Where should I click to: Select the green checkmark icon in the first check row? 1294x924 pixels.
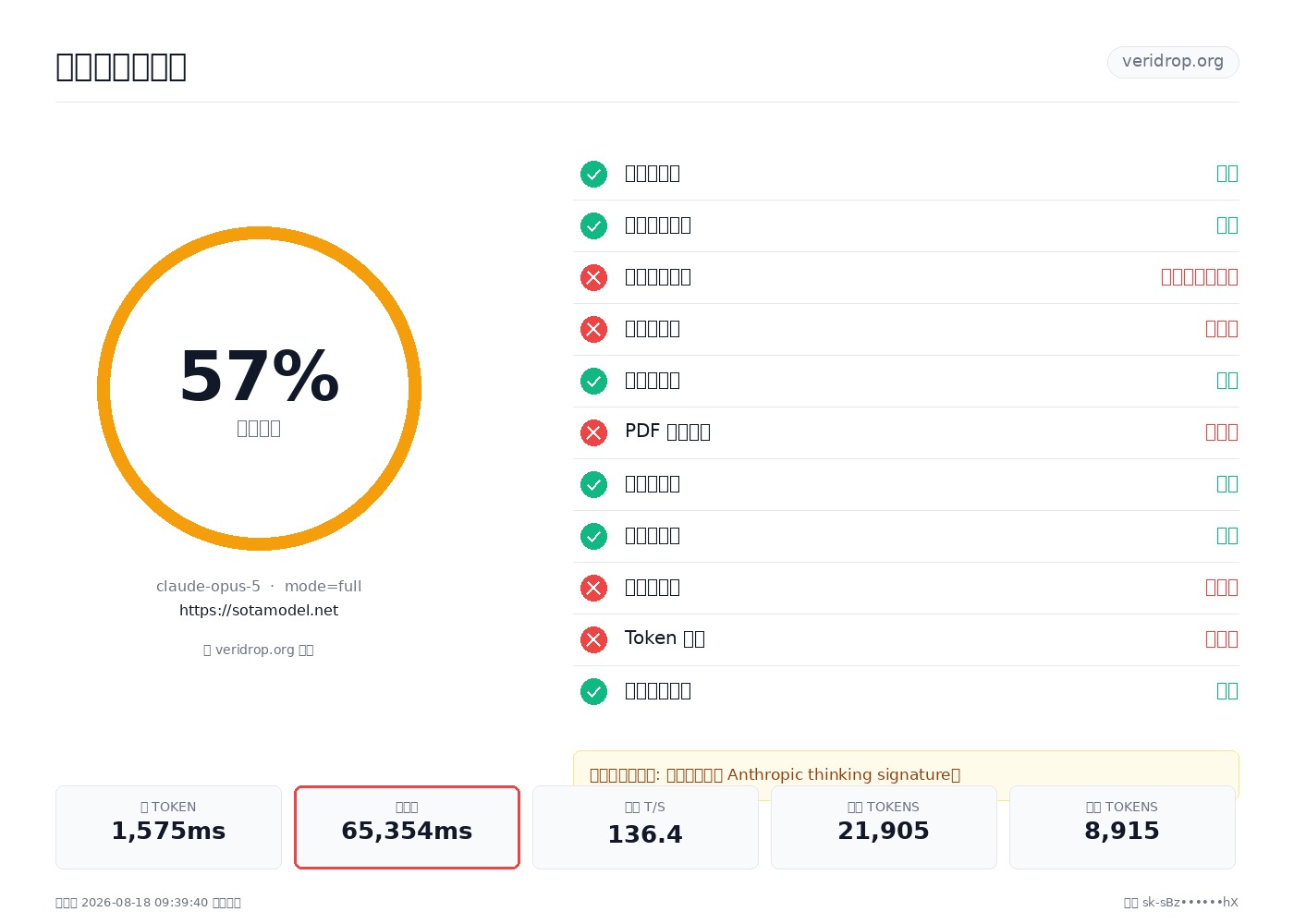tap(593, 174)
